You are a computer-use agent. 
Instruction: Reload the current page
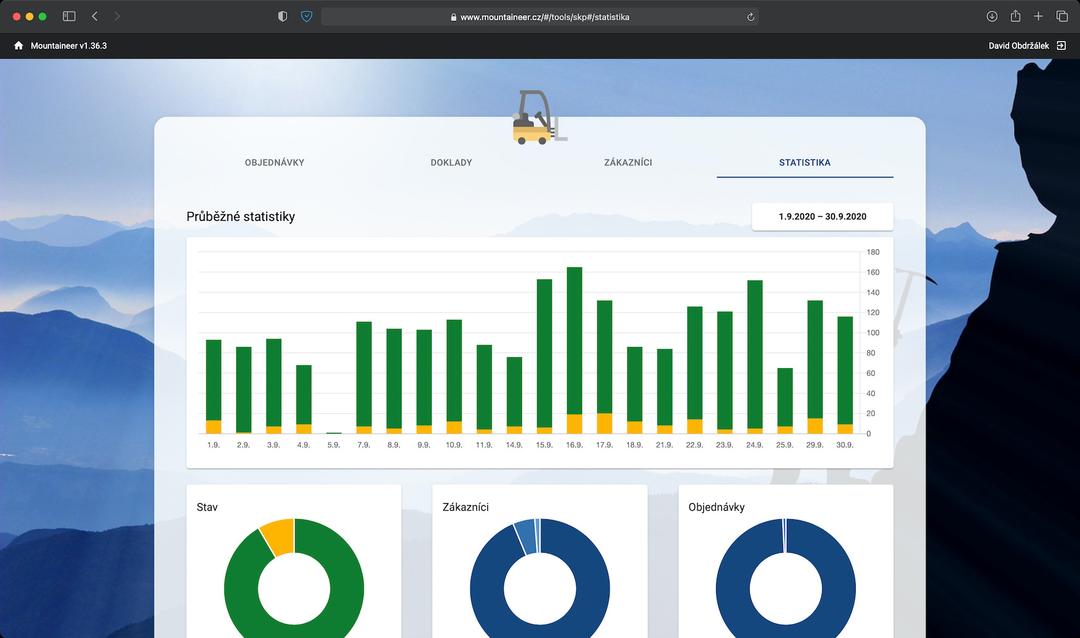pos(750,17)
